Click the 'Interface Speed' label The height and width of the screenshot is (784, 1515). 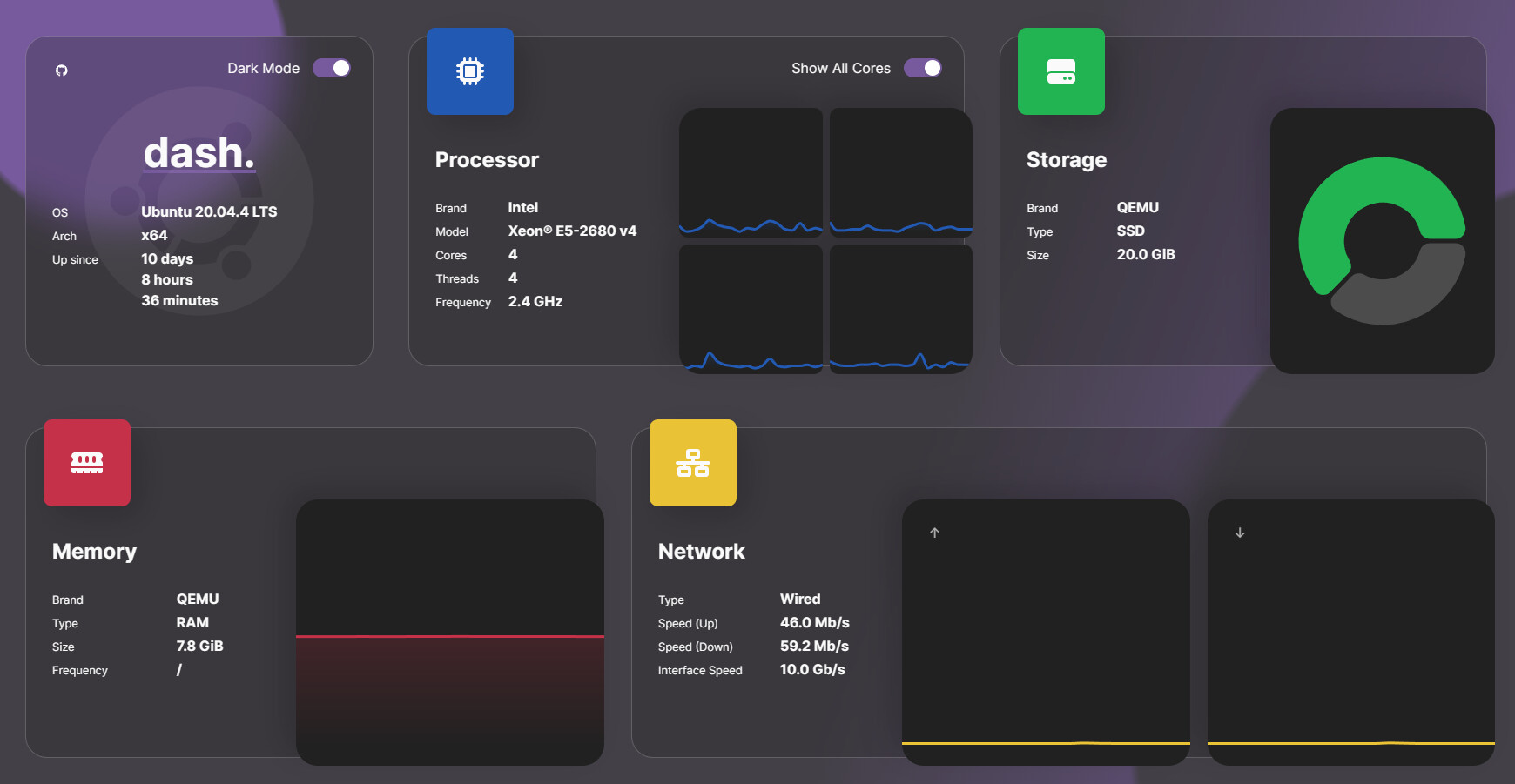(x=700, y=670)
